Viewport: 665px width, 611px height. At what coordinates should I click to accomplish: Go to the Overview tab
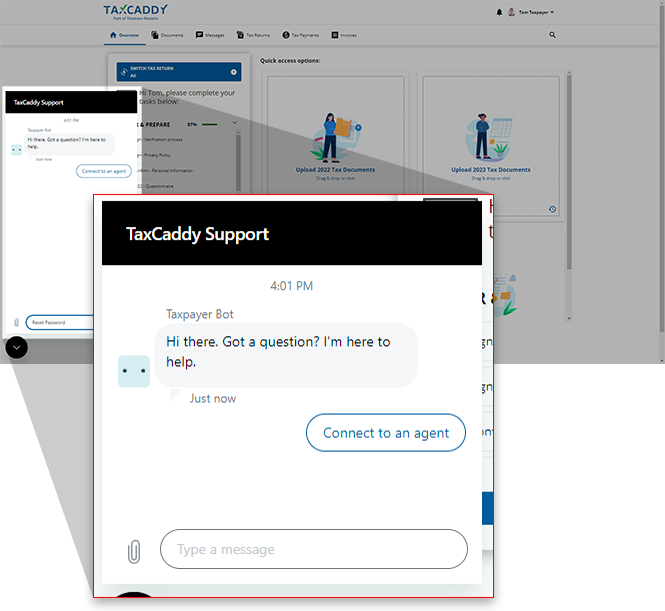(124, 35)
